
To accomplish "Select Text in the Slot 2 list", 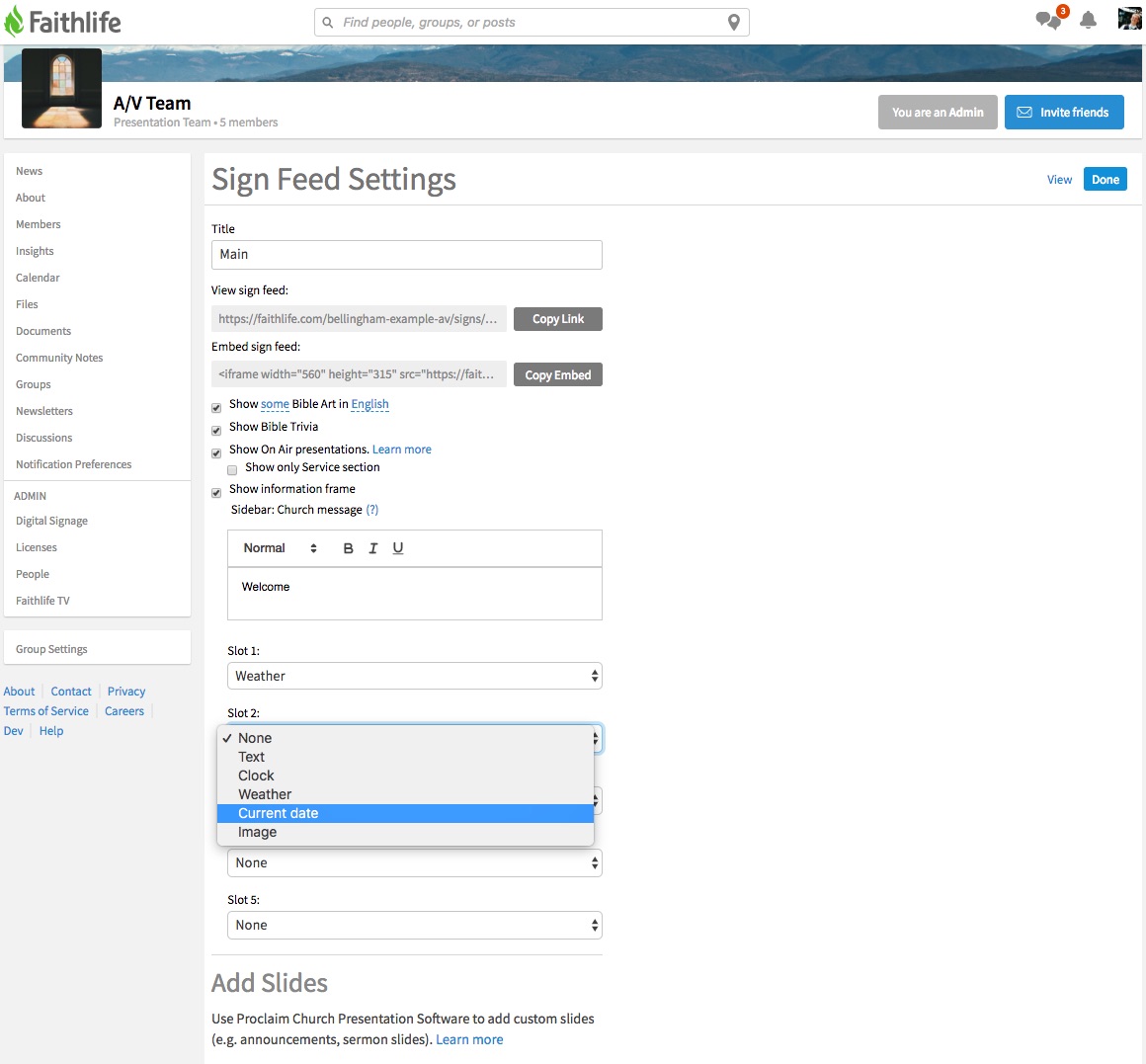I will pos(405,757).
